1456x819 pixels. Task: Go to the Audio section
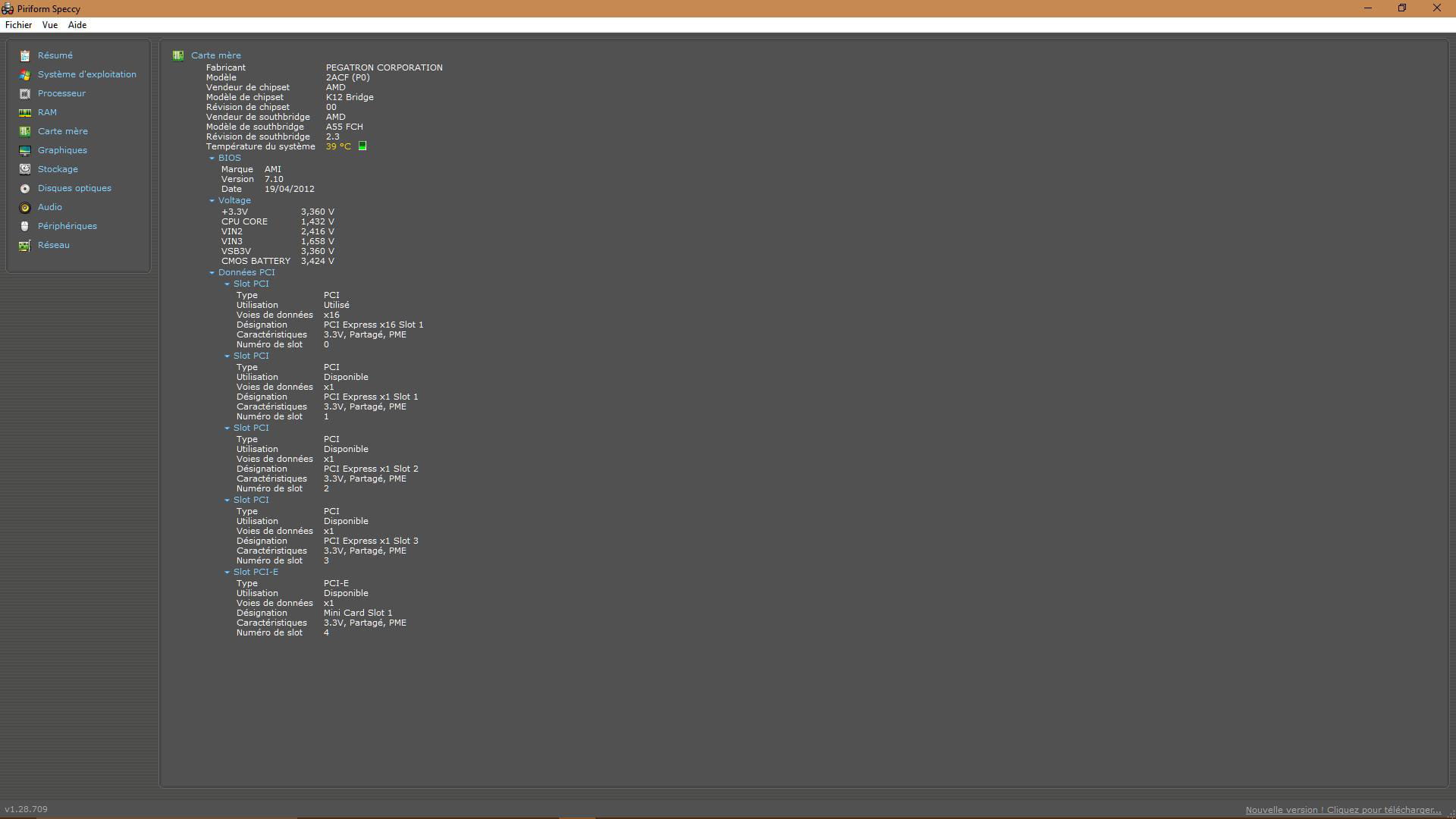50,207
